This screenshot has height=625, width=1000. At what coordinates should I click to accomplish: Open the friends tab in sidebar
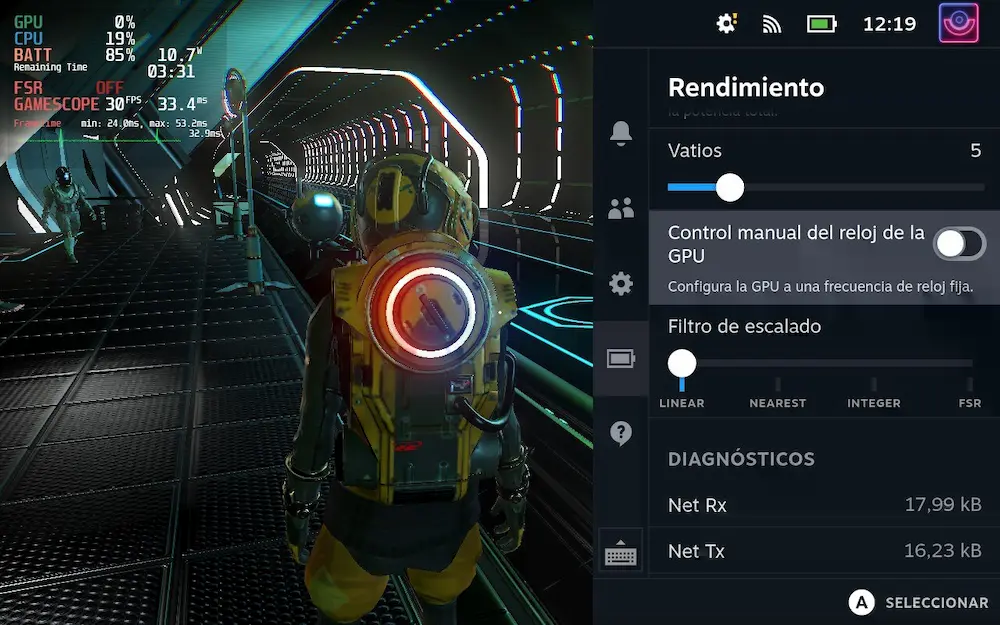[621, 208]
